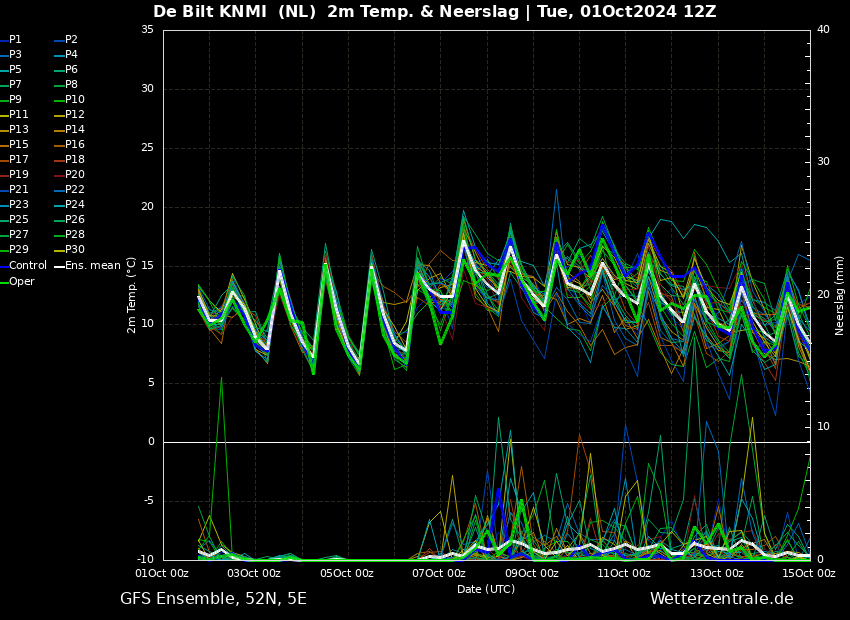The image size is (850, 620).
Task: Select the 07Oct 00z date tick
Action: pos(440,574)
